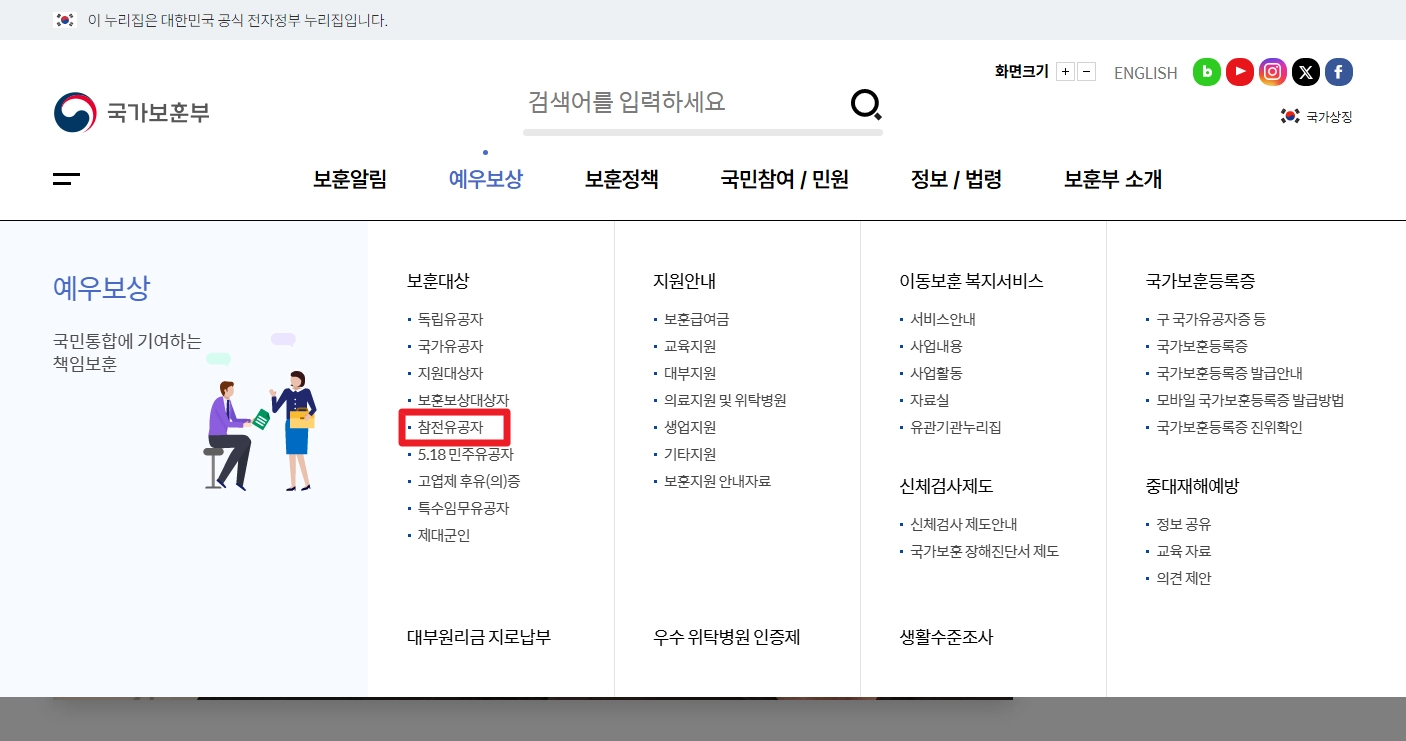Screen dimensions: 1406x741
Task: Increase screen size with the + button
Action: pos(1066,71)
